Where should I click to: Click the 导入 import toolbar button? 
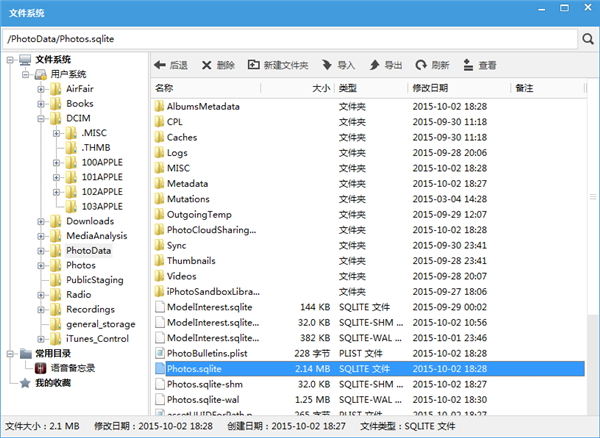pyautogui.click(x=338, y=65)
